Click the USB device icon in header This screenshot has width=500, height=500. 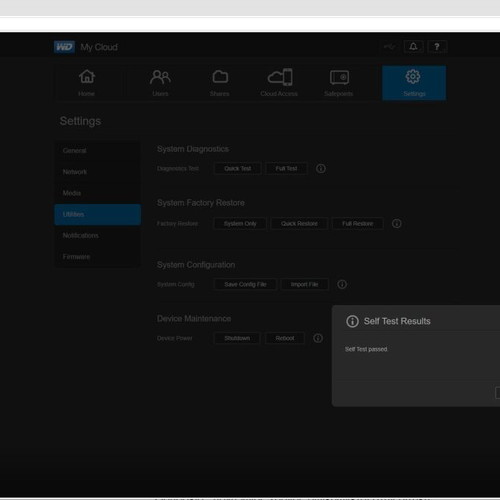(389, 47)
